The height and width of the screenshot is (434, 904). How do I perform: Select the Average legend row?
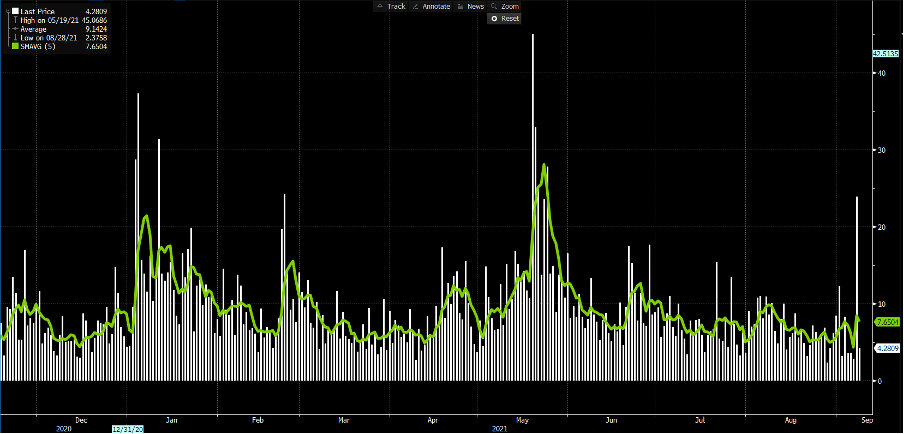tap(60, 28)
